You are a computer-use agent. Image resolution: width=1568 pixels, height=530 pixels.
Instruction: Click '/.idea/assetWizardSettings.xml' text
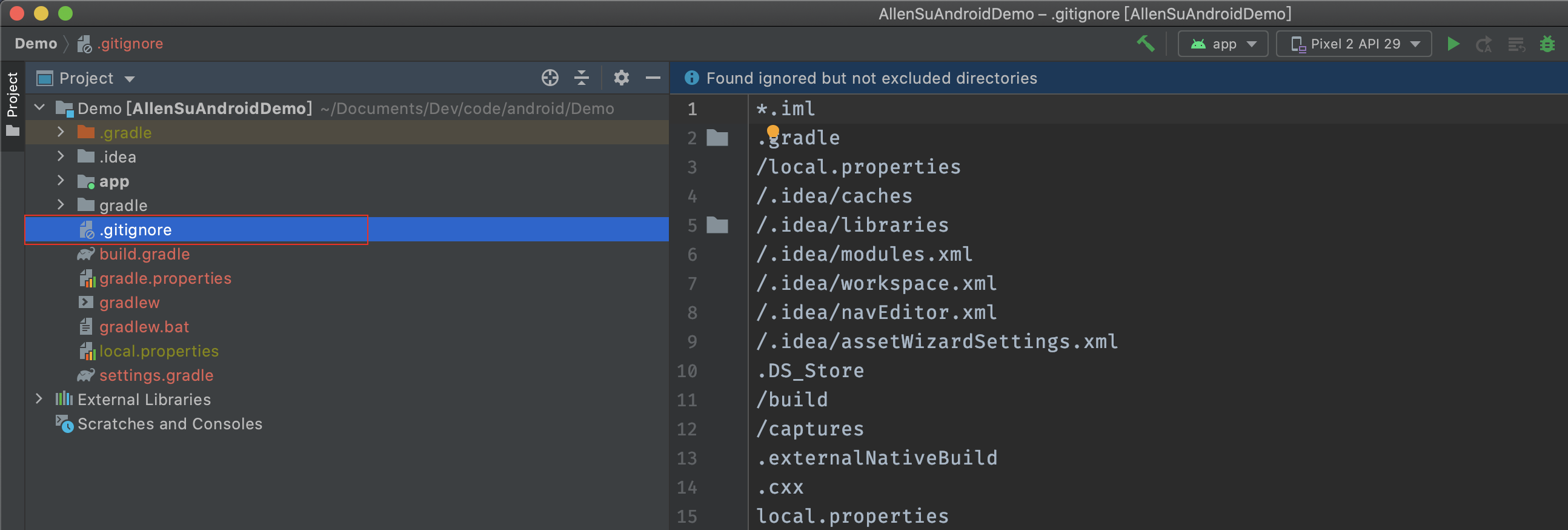[937, 342]
